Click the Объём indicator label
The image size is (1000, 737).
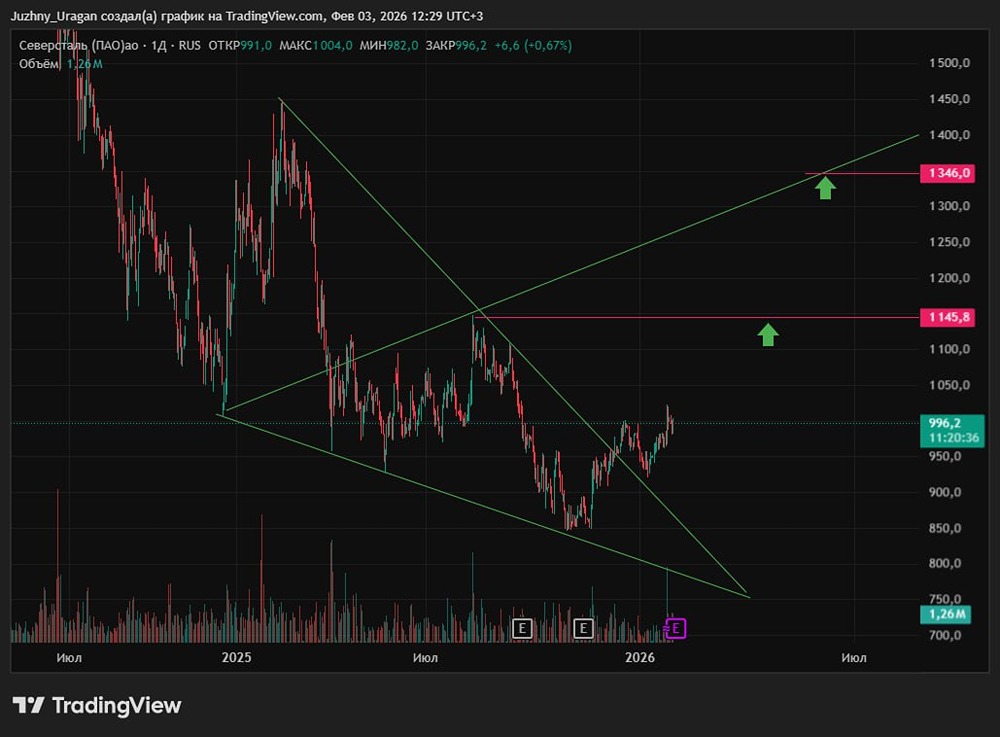tap(39, 64)
